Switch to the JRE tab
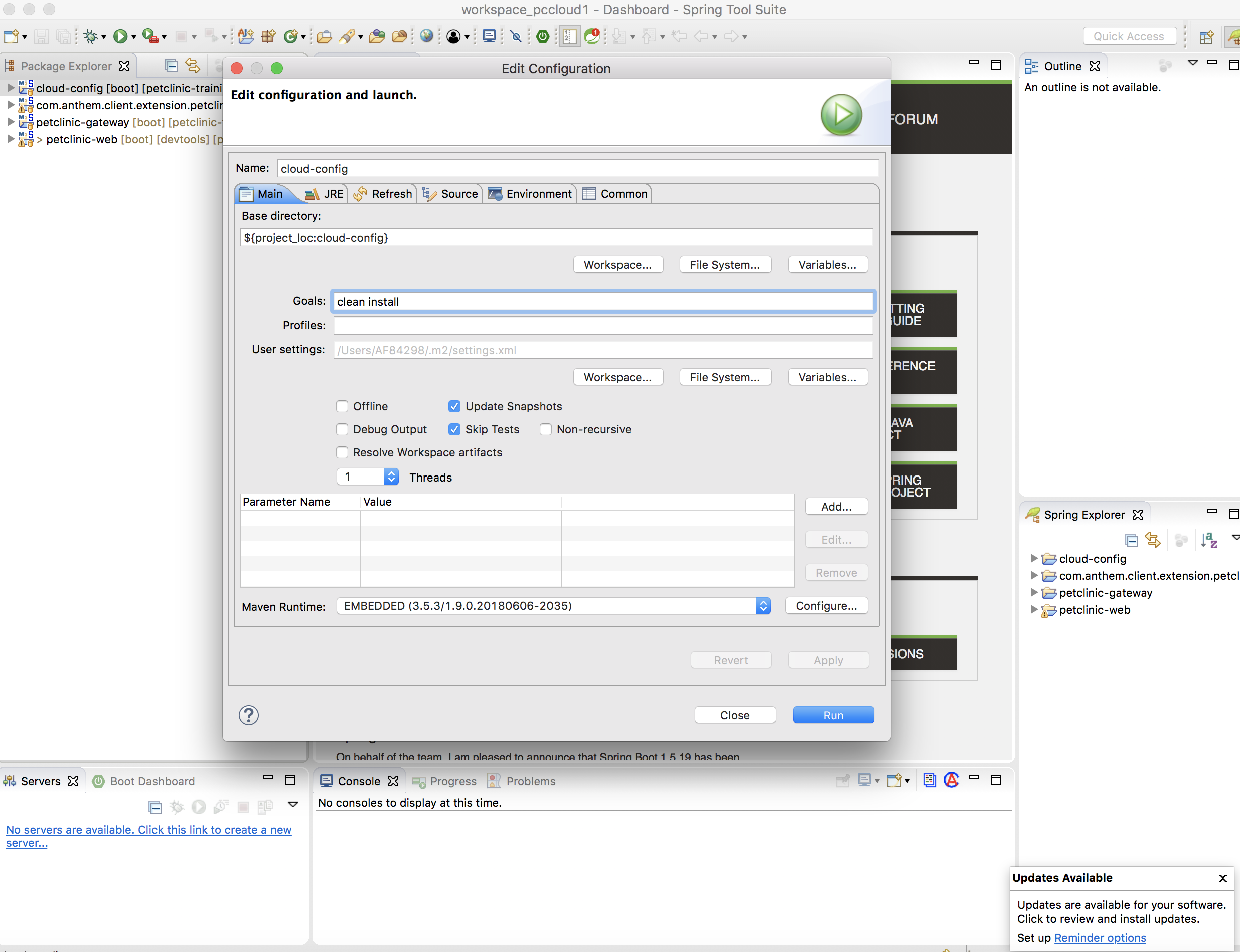This screenshot has width=1240, height=952. pyautogui.click(x=326, y=194)
